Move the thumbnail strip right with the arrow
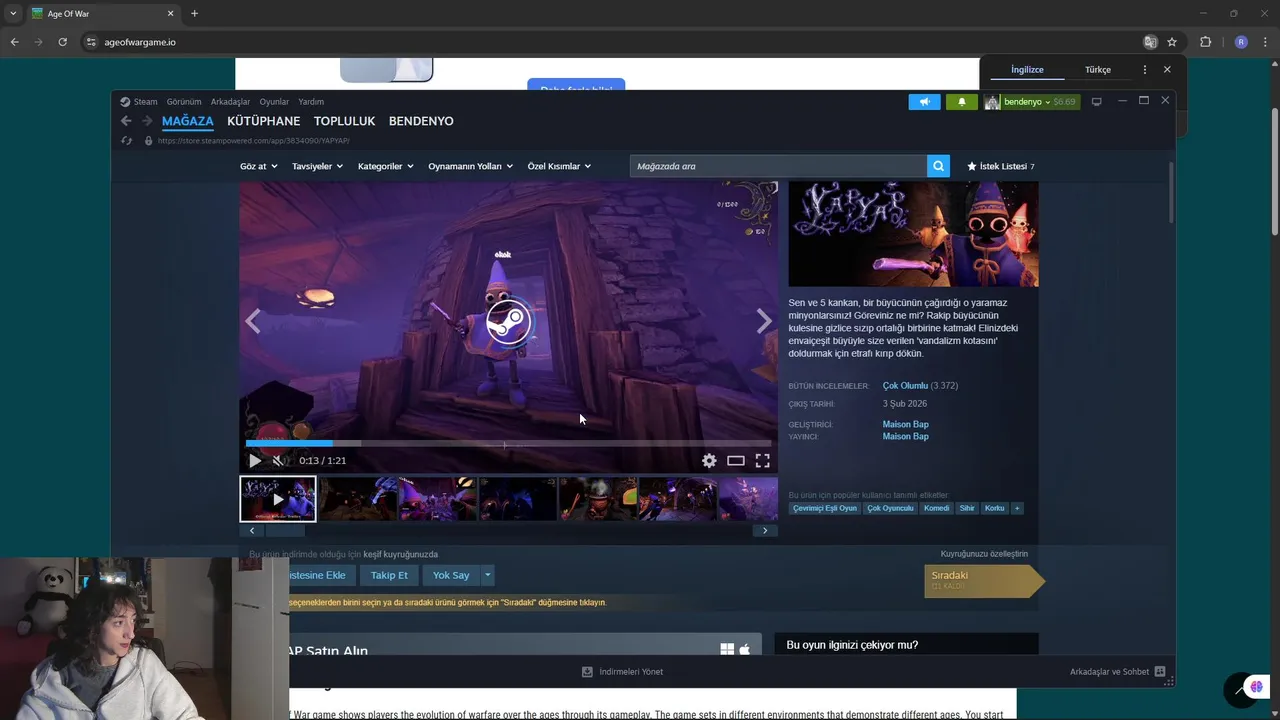The width and height of the screenshot is (1280, 720). point(765,531)
